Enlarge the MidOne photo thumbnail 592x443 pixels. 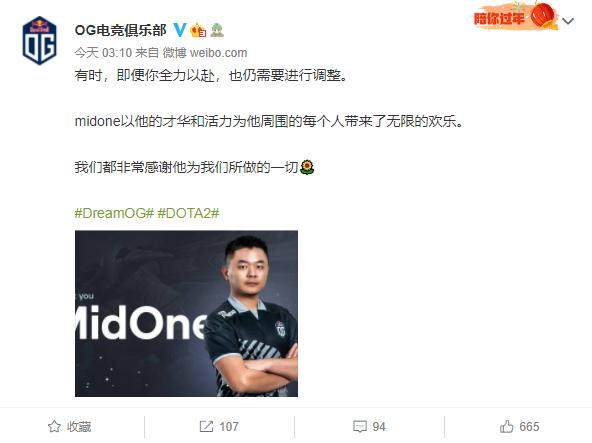click(x=186, y=313)
